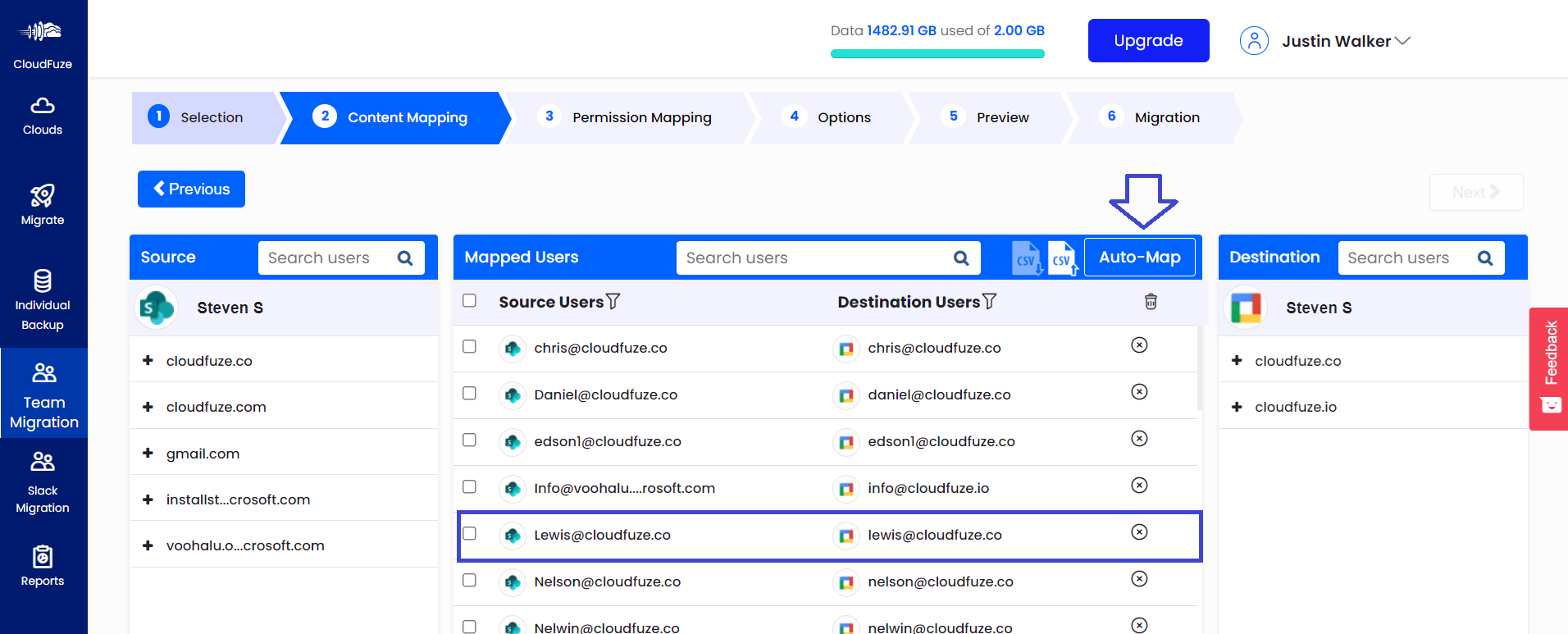Open the Justin Walker account dropdown
Viewport: 1568px width, 634px height.
(1346, 41)
